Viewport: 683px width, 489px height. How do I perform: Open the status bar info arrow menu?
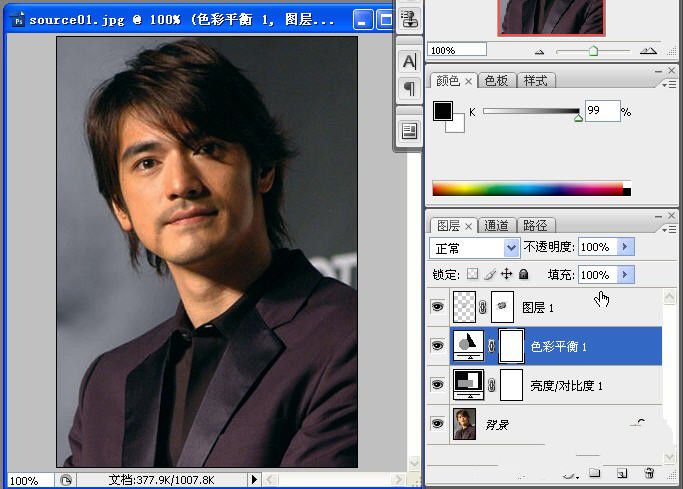(254, 479)
